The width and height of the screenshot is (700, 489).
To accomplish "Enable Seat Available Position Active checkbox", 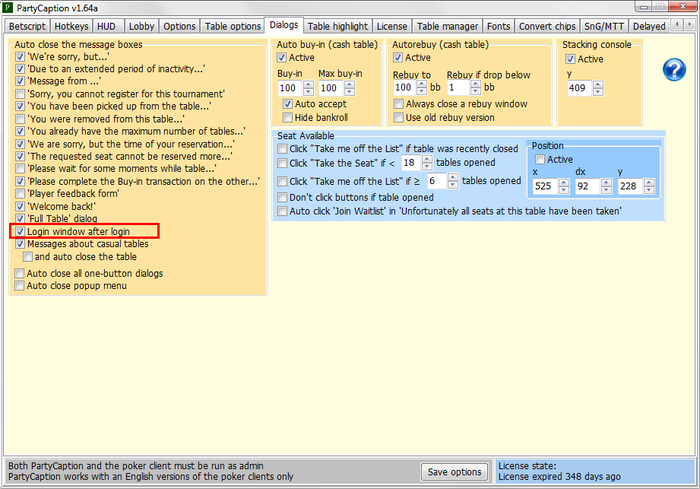I will (x=540, y=159).
